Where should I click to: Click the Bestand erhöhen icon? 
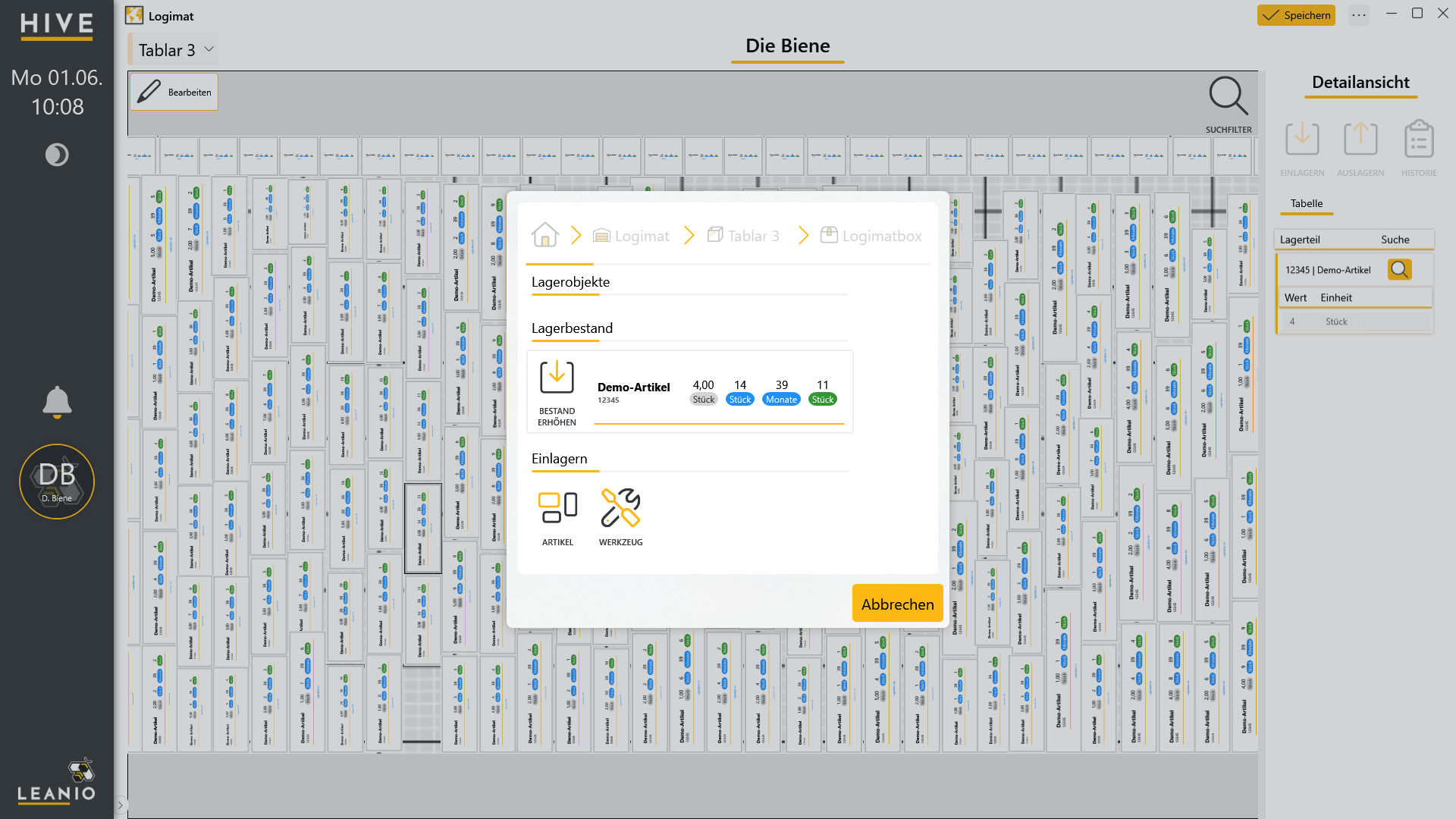point(557,378)
